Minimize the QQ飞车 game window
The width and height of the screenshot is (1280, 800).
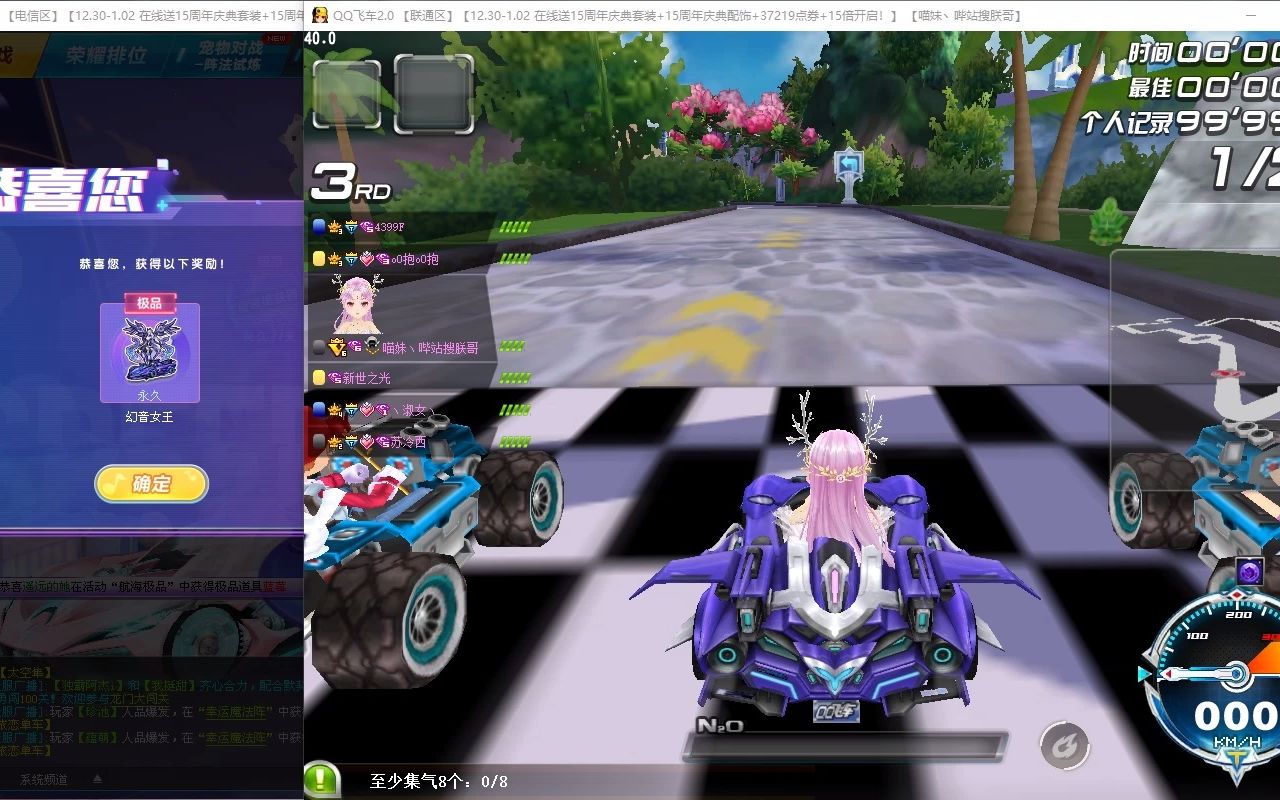pos(1252,15)
